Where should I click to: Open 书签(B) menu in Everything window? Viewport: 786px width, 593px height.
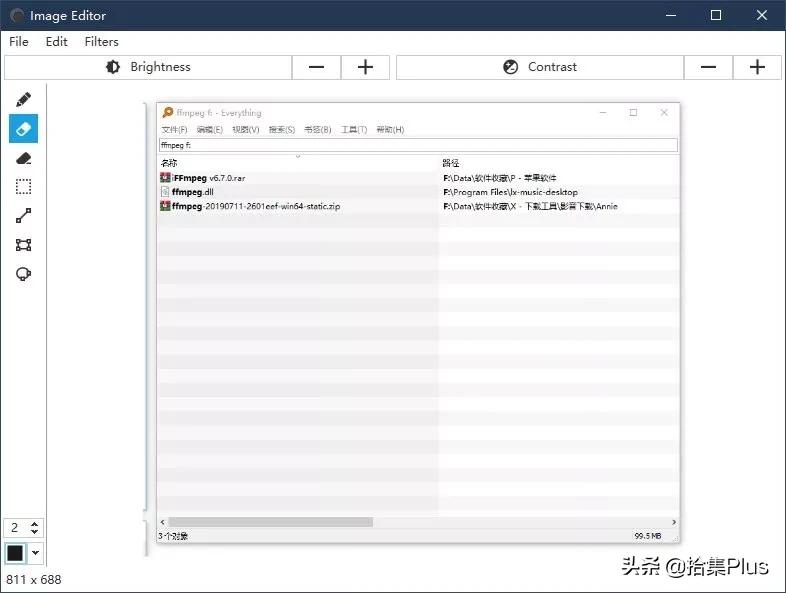click(x=318, y=130)
